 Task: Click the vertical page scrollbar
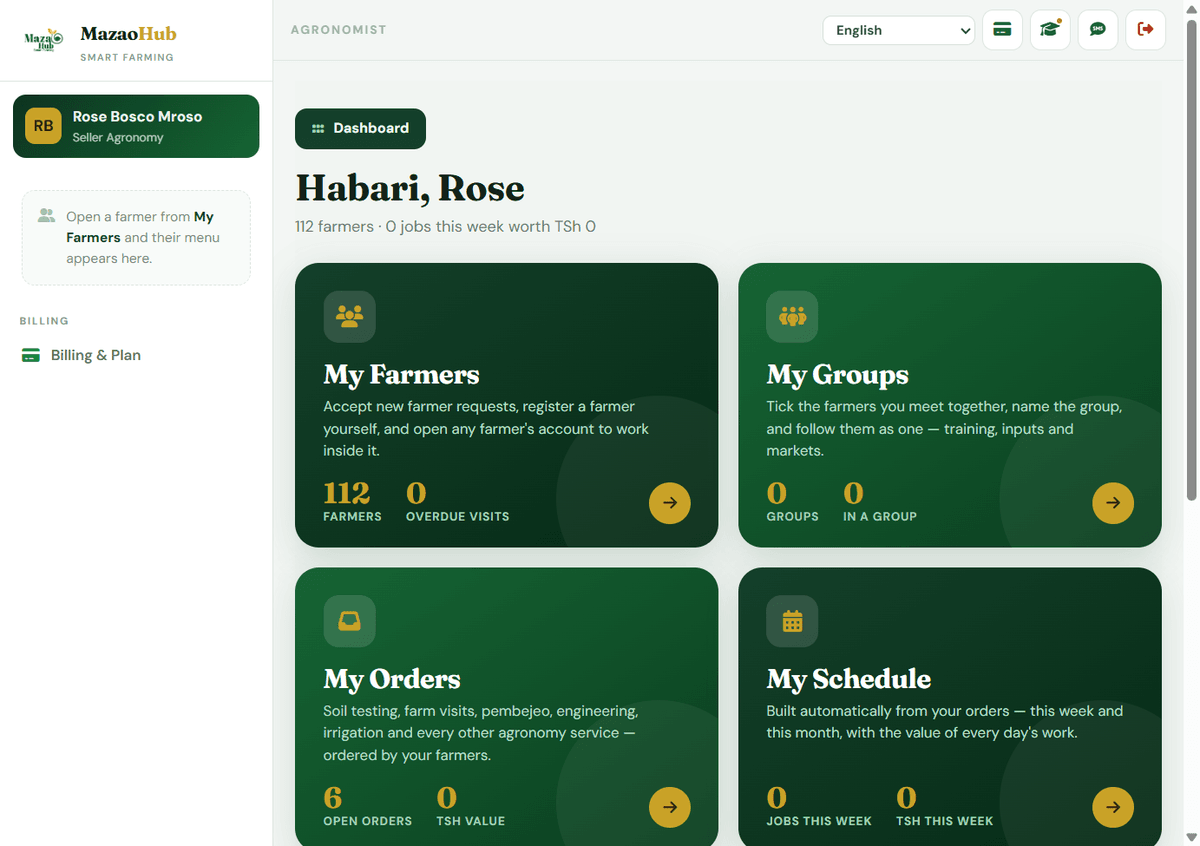tap(1190, 260)
